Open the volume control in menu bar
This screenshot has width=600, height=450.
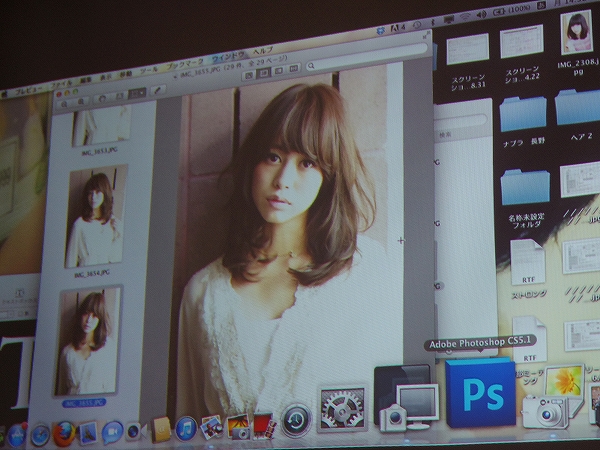pyautogui.click(x=481, y=14)
